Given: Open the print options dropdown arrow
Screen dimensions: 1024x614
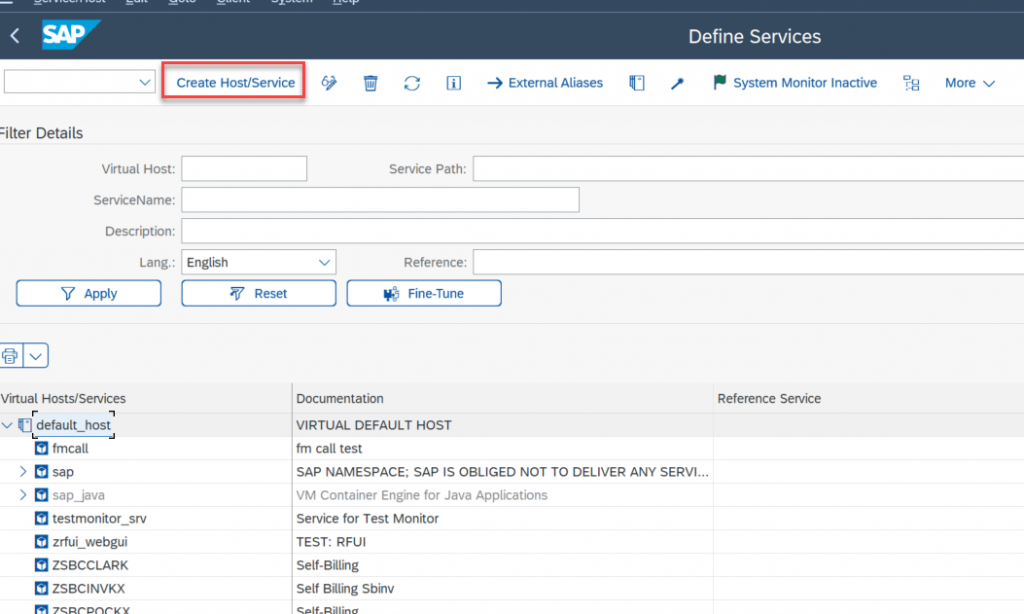Looking at the screenshot, I should tap(36, 356).
